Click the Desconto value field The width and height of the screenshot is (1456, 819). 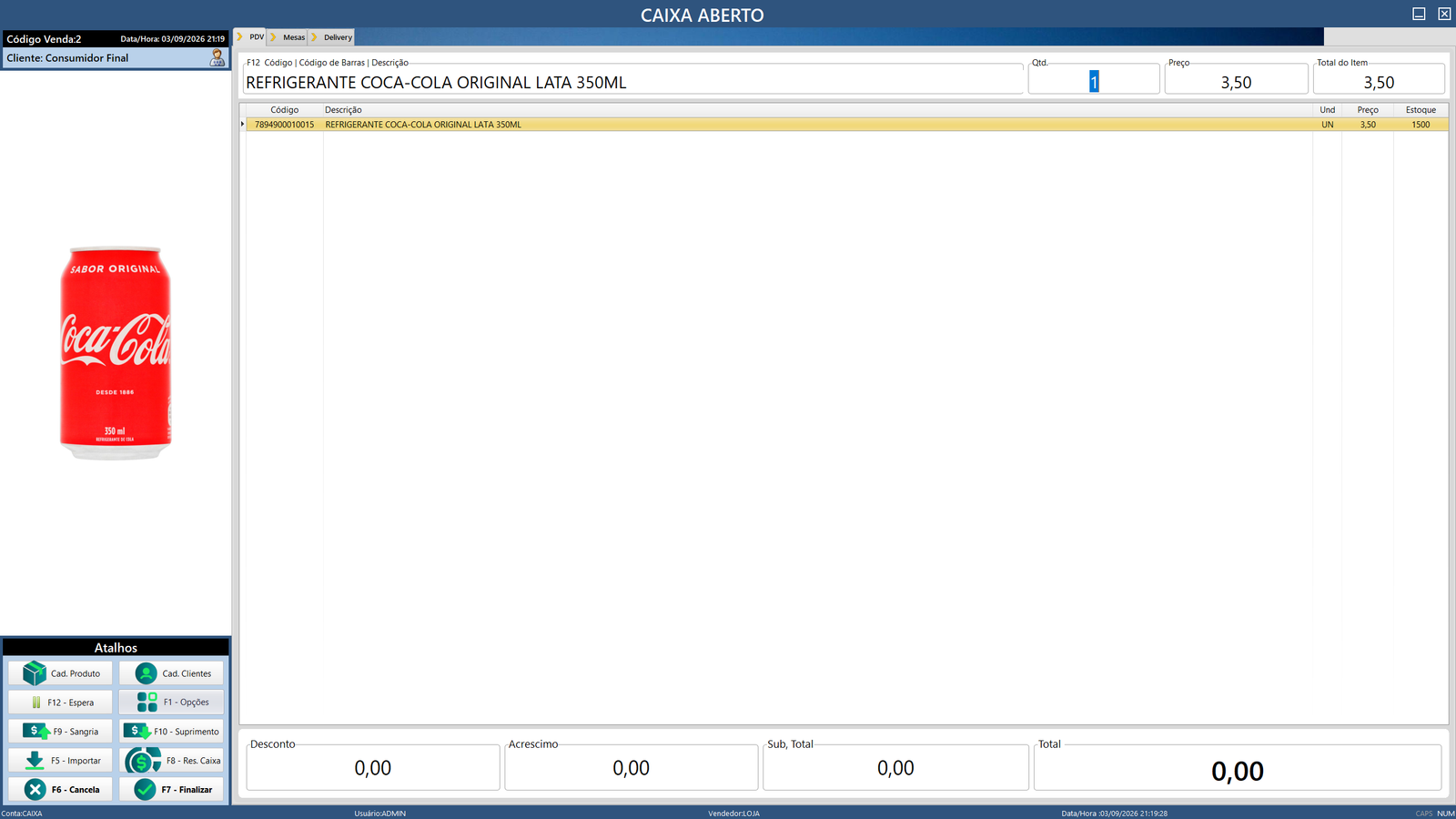pos(373,768)
